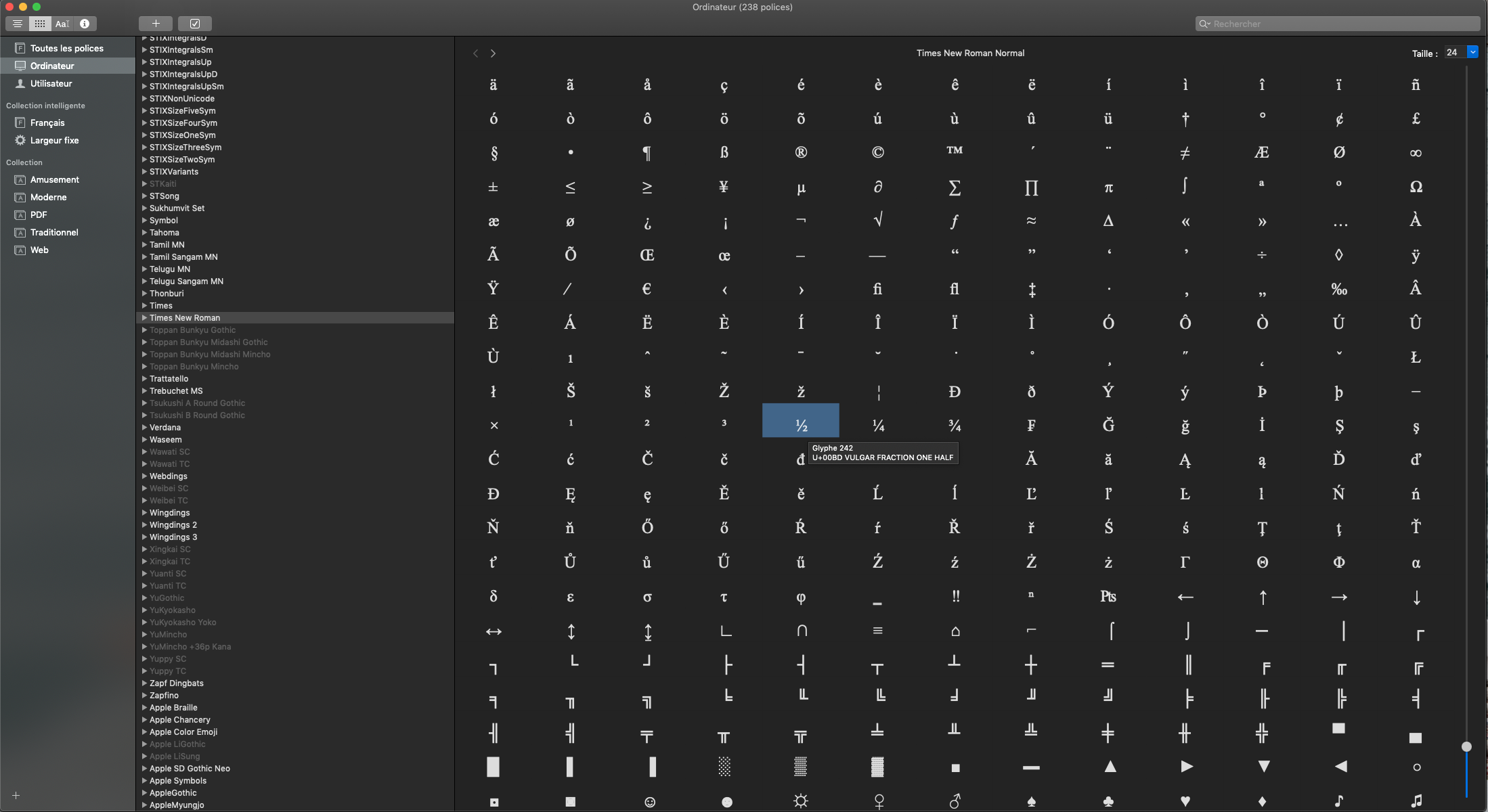The height and width of the screenshot is (812, 1488).
Task: Click the search field magnifier icon
Action: 1204,24
